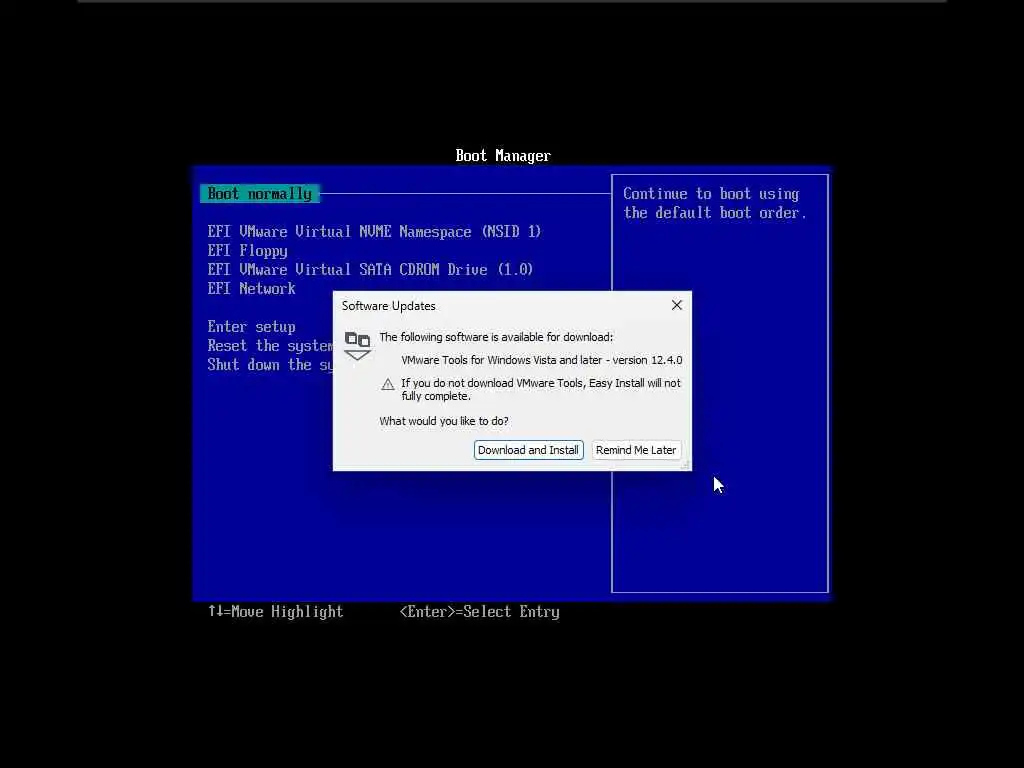The width and height of the screenshot is (1024, 768).
Task: Select EFI VMware Virtual SATA CDROM Drive
Action: (x=370, y=270)
